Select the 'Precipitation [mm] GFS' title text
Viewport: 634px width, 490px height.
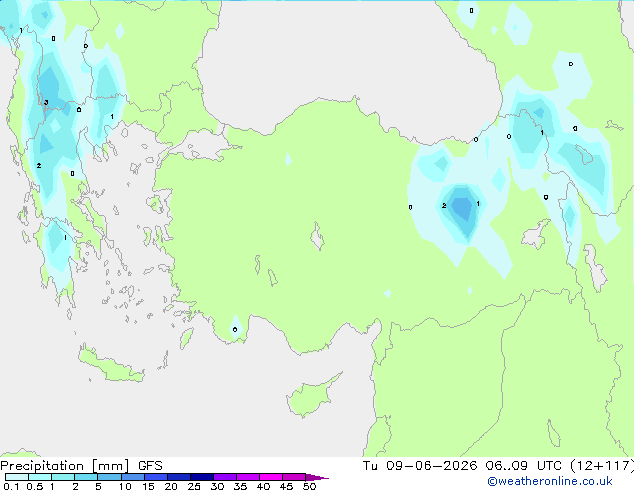(x=81, y=466)
